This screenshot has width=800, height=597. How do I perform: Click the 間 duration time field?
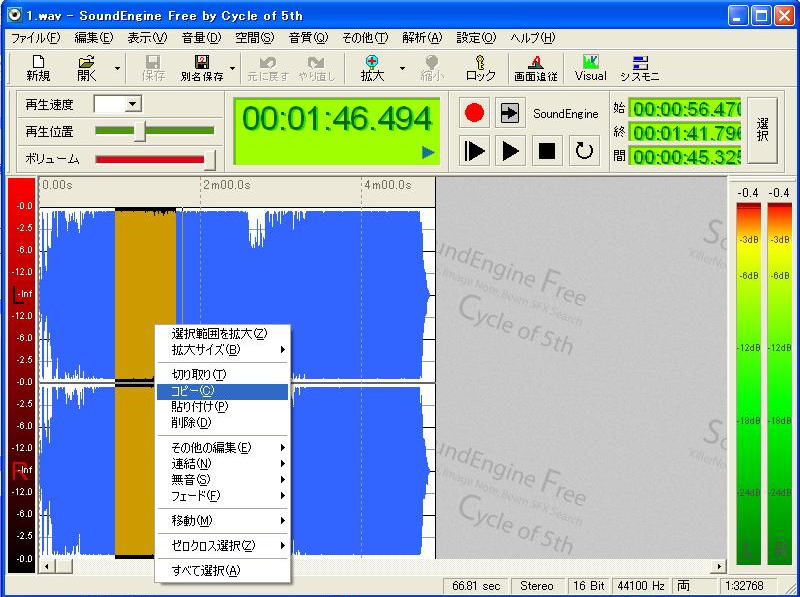(685, 156)
